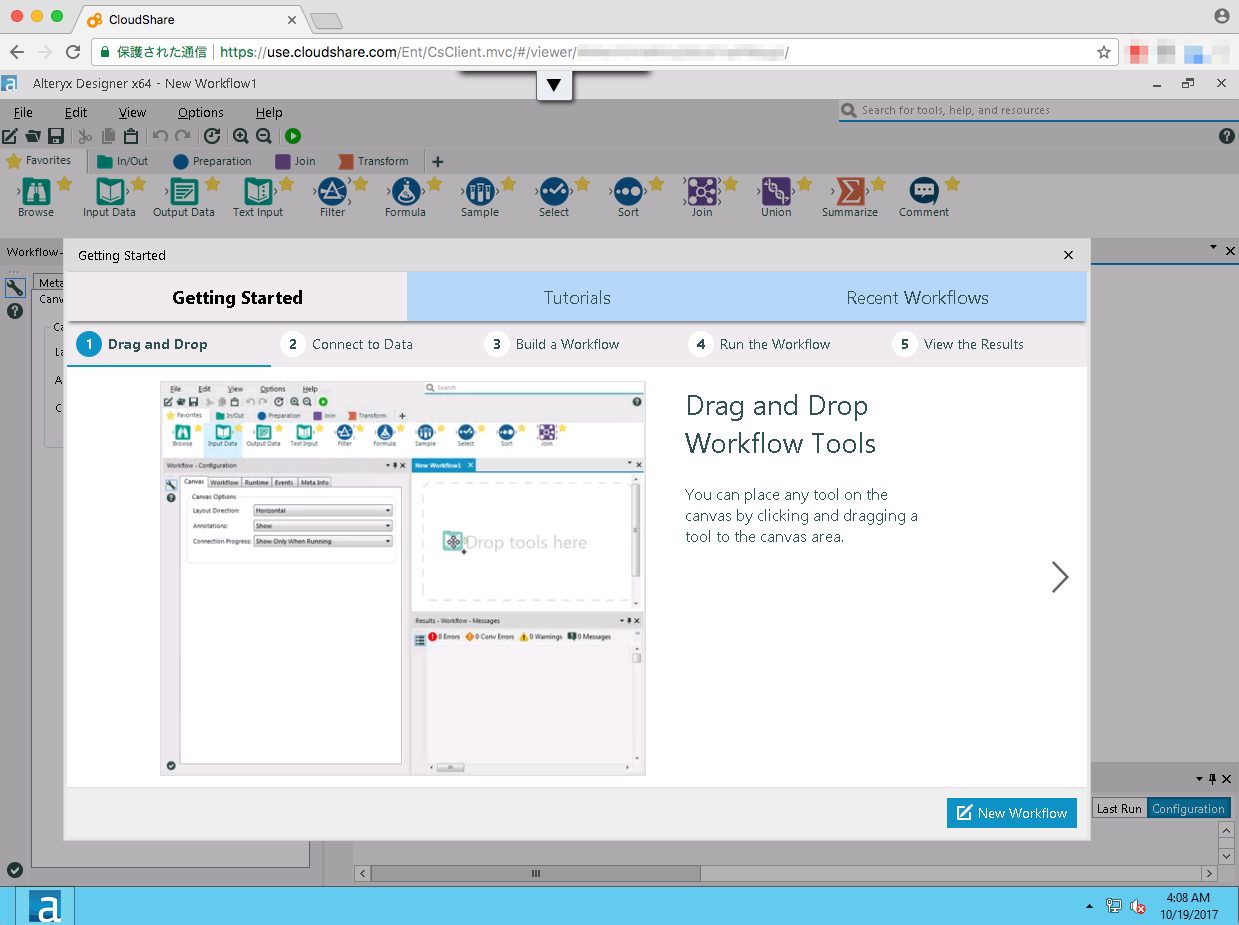1239x925 pixels.
Task: Switch to the Recent Workflows tab
Action: (x=917, y=298)
